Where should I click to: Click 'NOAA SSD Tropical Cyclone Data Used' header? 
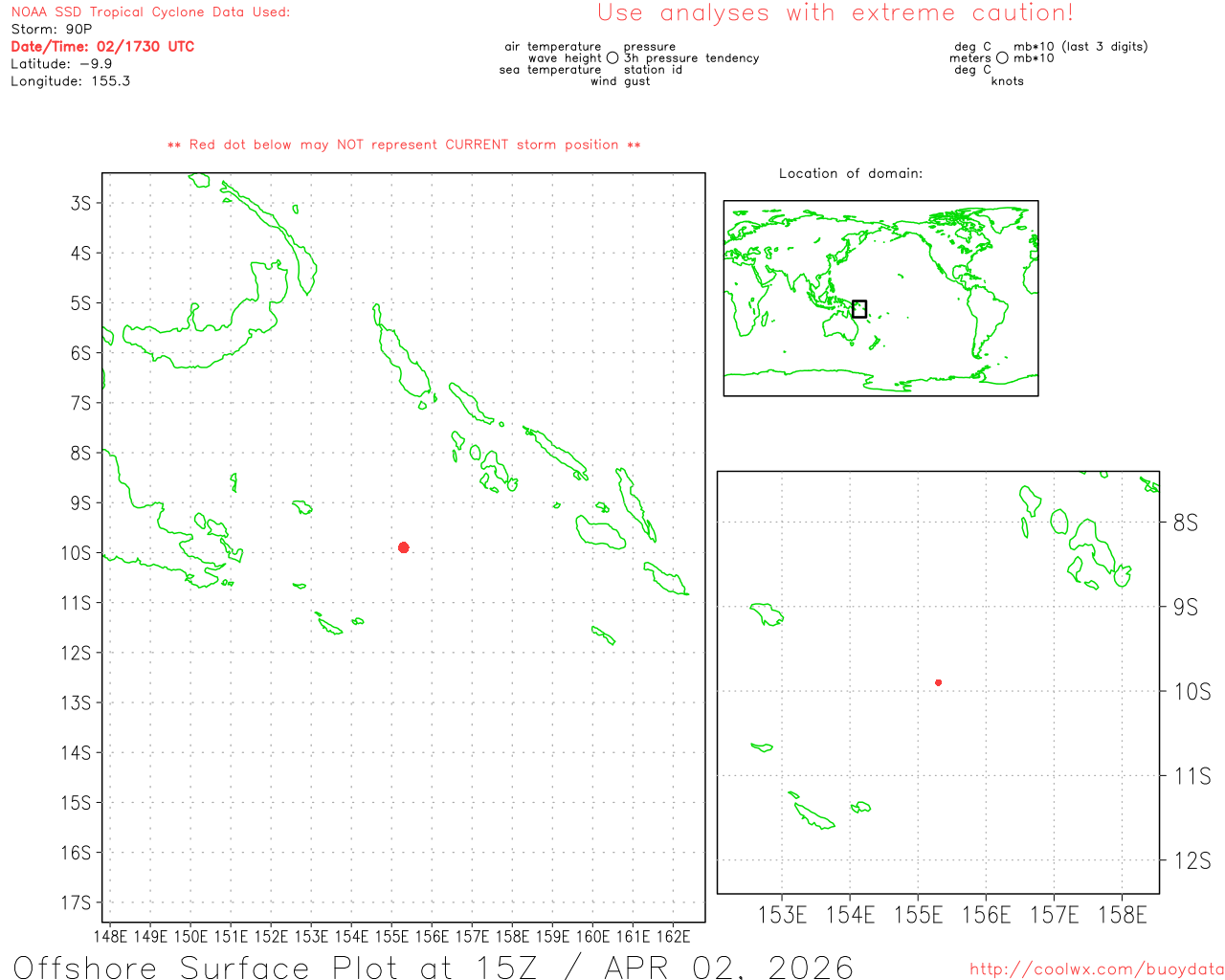(x=150, y=12)
